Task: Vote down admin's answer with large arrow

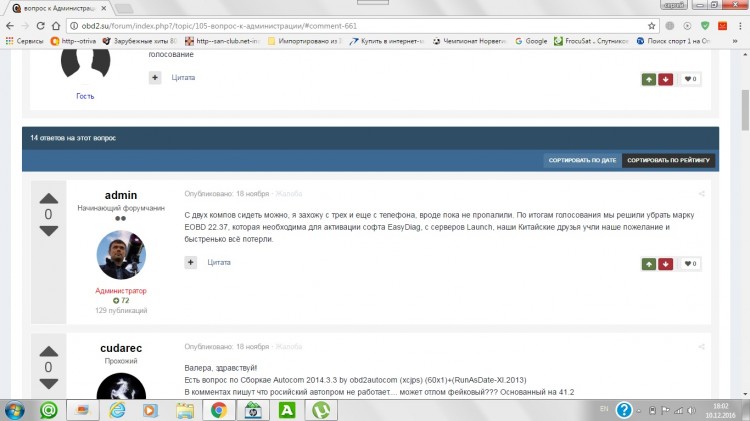Action: pos(48,231)
